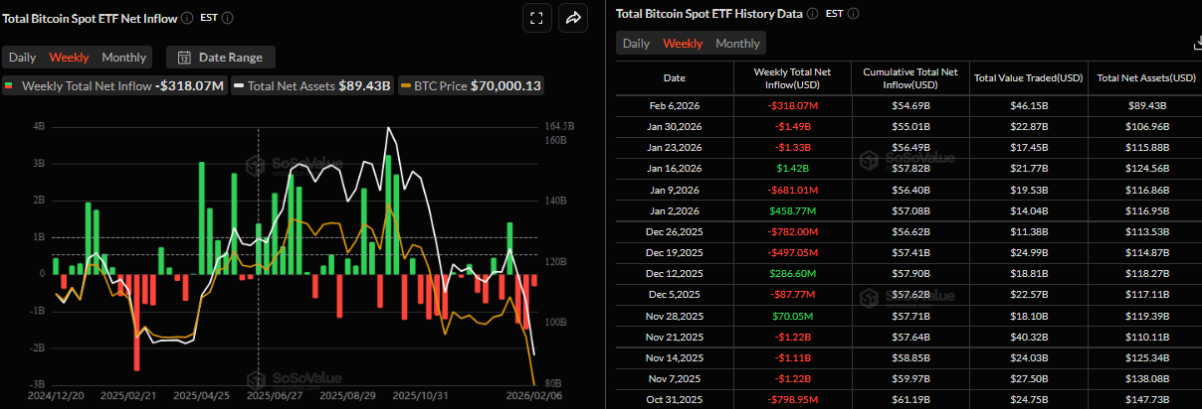Hide the BTC Price line series
Viewport: 1202px width, 409px height.
[472, 86]
